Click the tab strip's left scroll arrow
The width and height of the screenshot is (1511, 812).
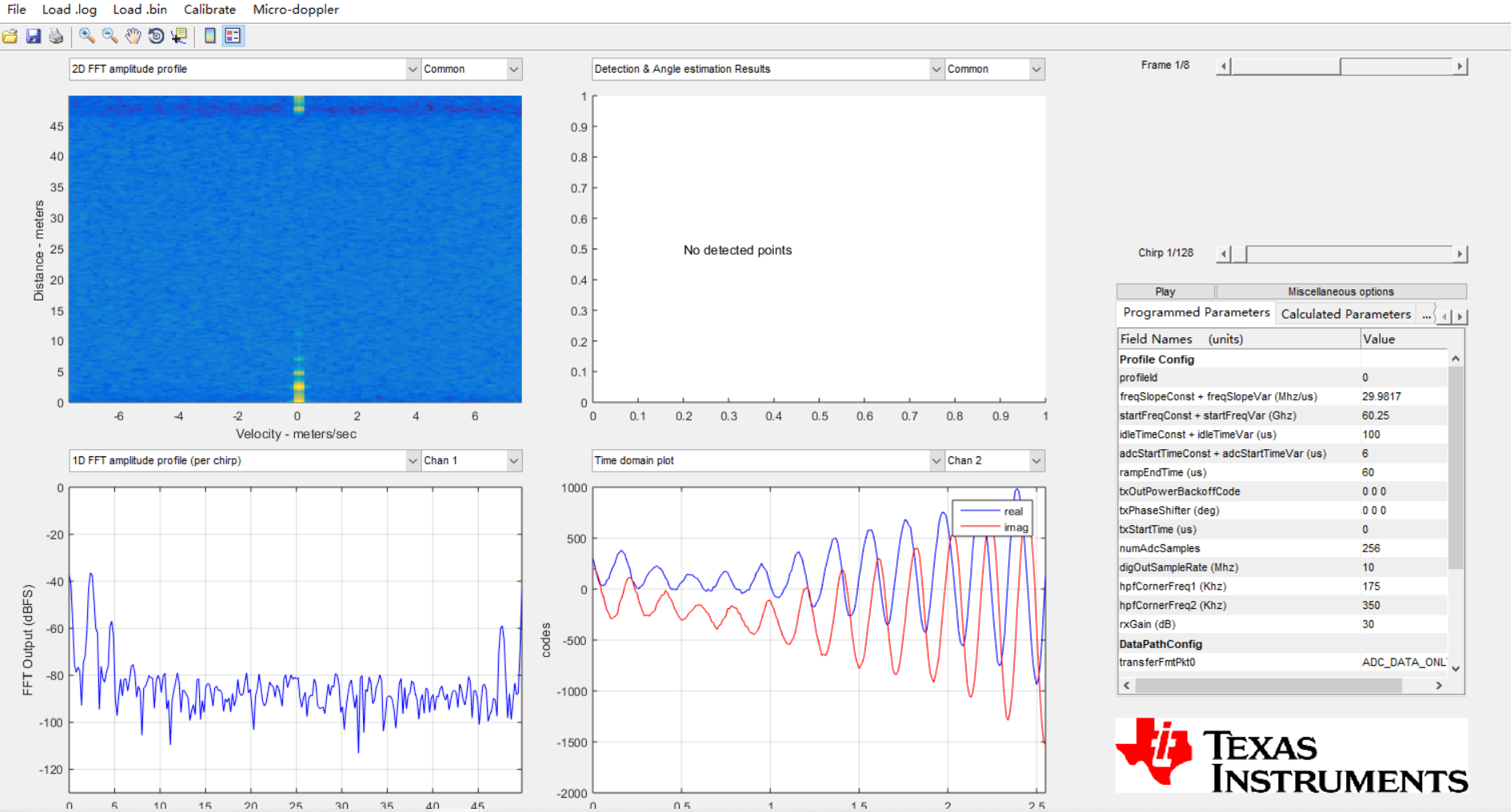[1445, 316]
